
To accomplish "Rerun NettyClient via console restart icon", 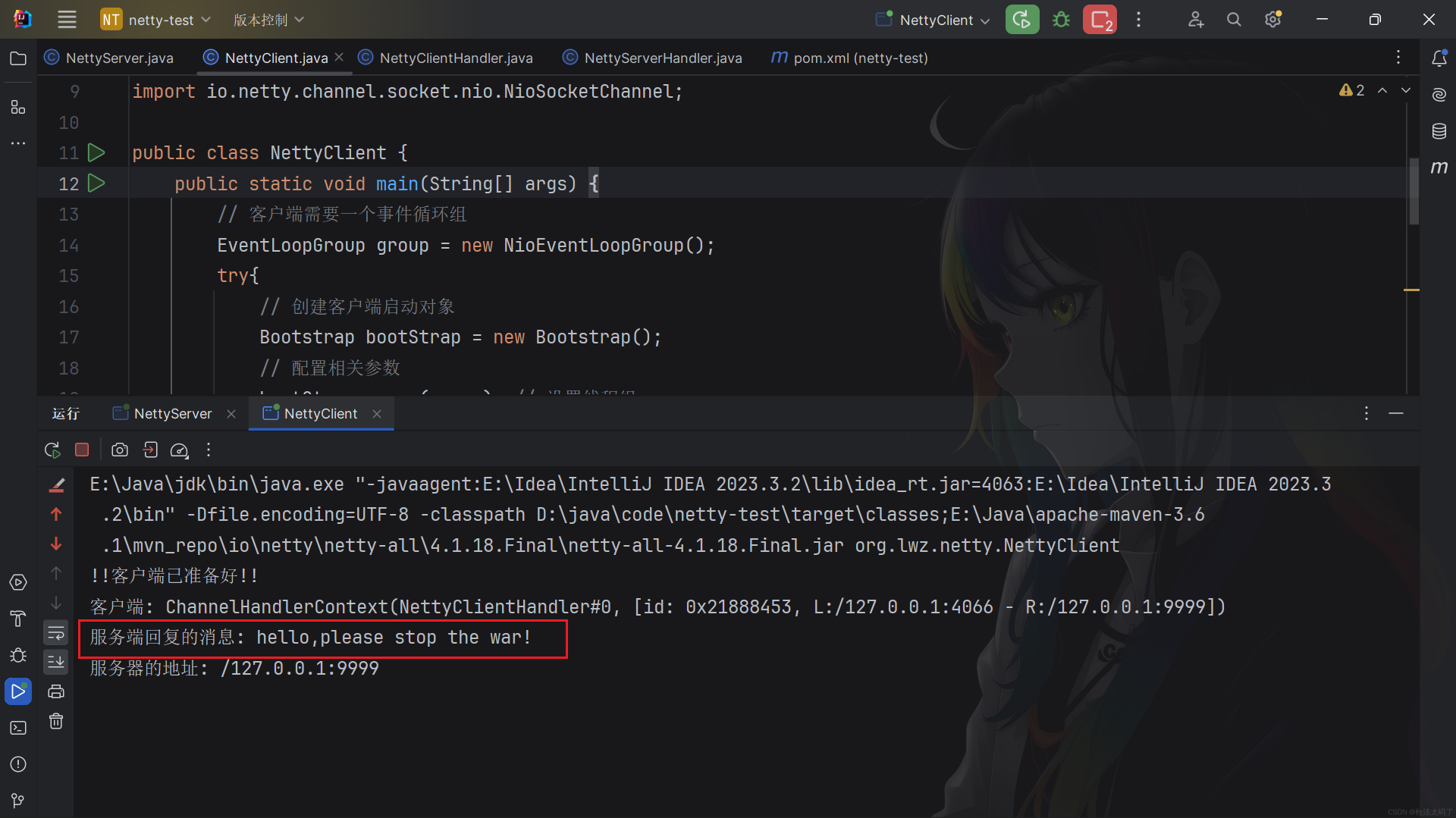I will [52, 450].
